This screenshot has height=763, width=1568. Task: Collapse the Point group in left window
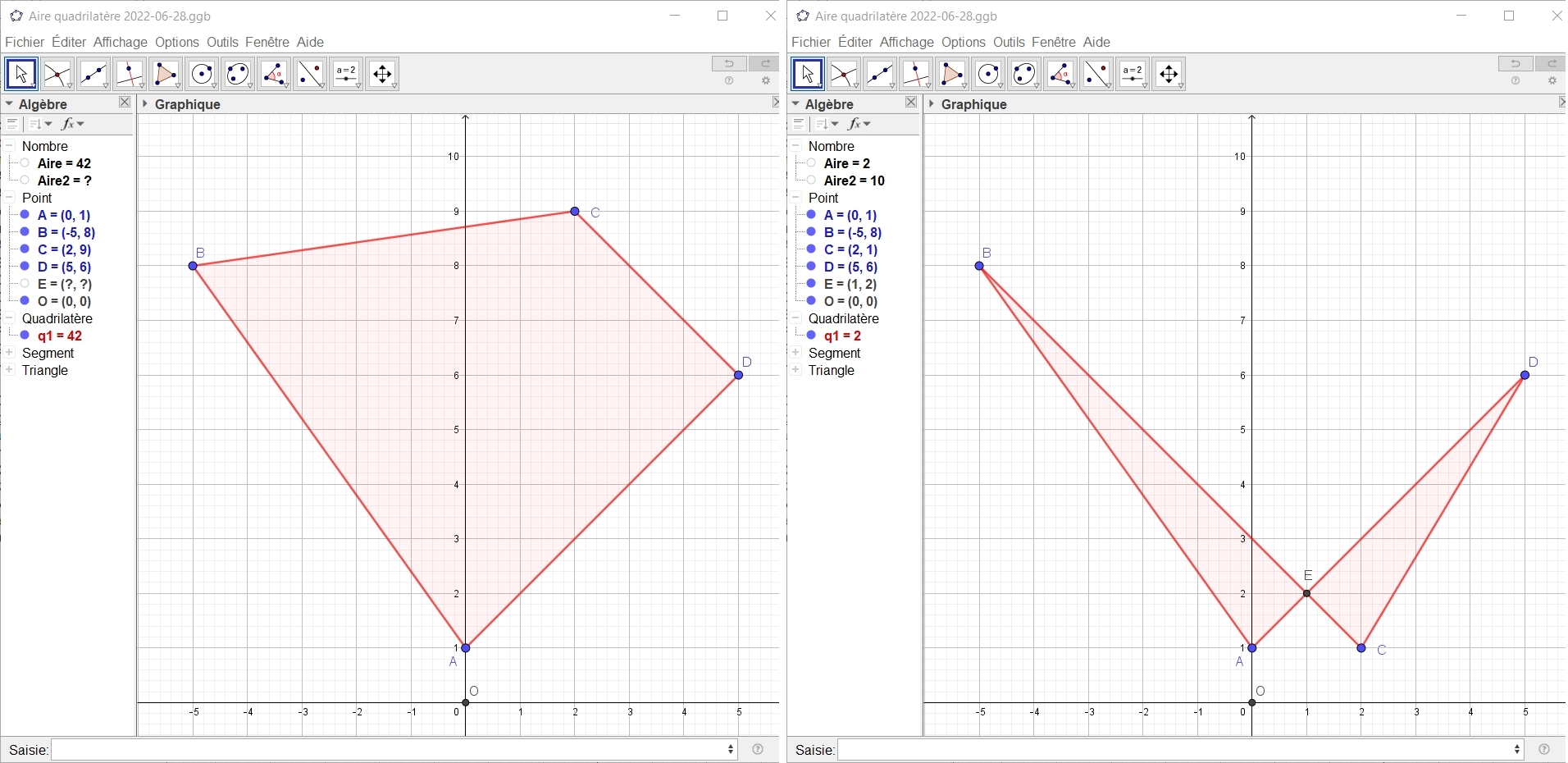click(10, 198)
